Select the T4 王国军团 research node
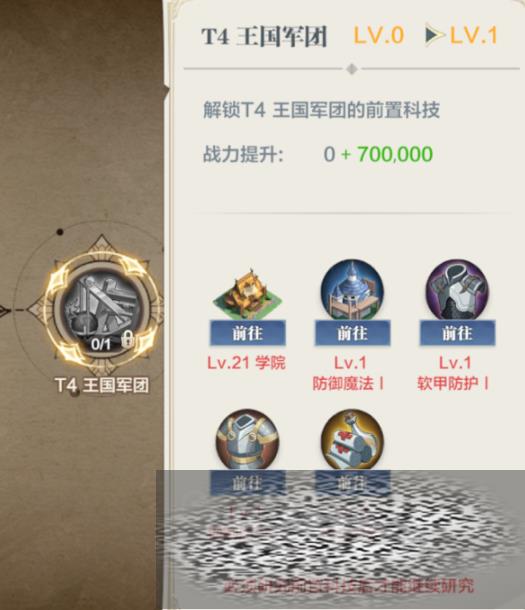 coord(102,310)
